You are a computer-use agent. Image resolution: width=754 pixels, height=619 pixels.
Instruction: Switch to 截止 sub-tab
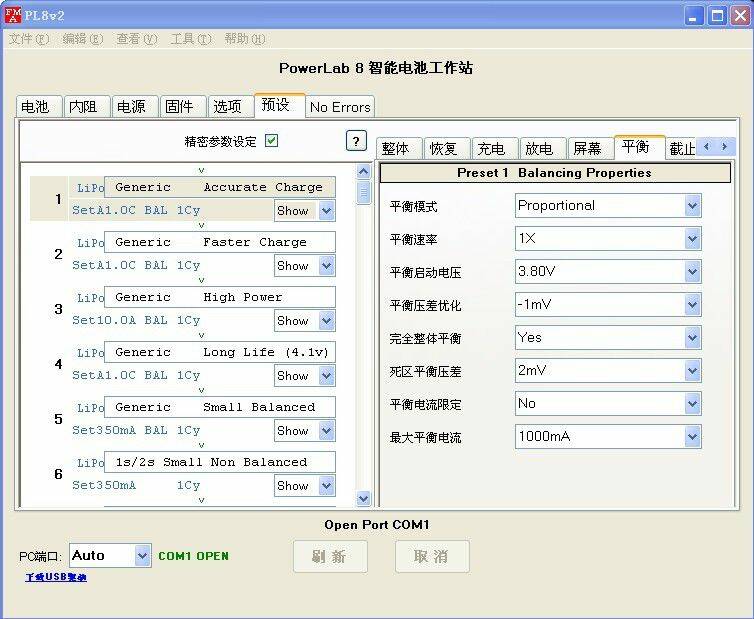pyautogui.click(x=681, y=149)
